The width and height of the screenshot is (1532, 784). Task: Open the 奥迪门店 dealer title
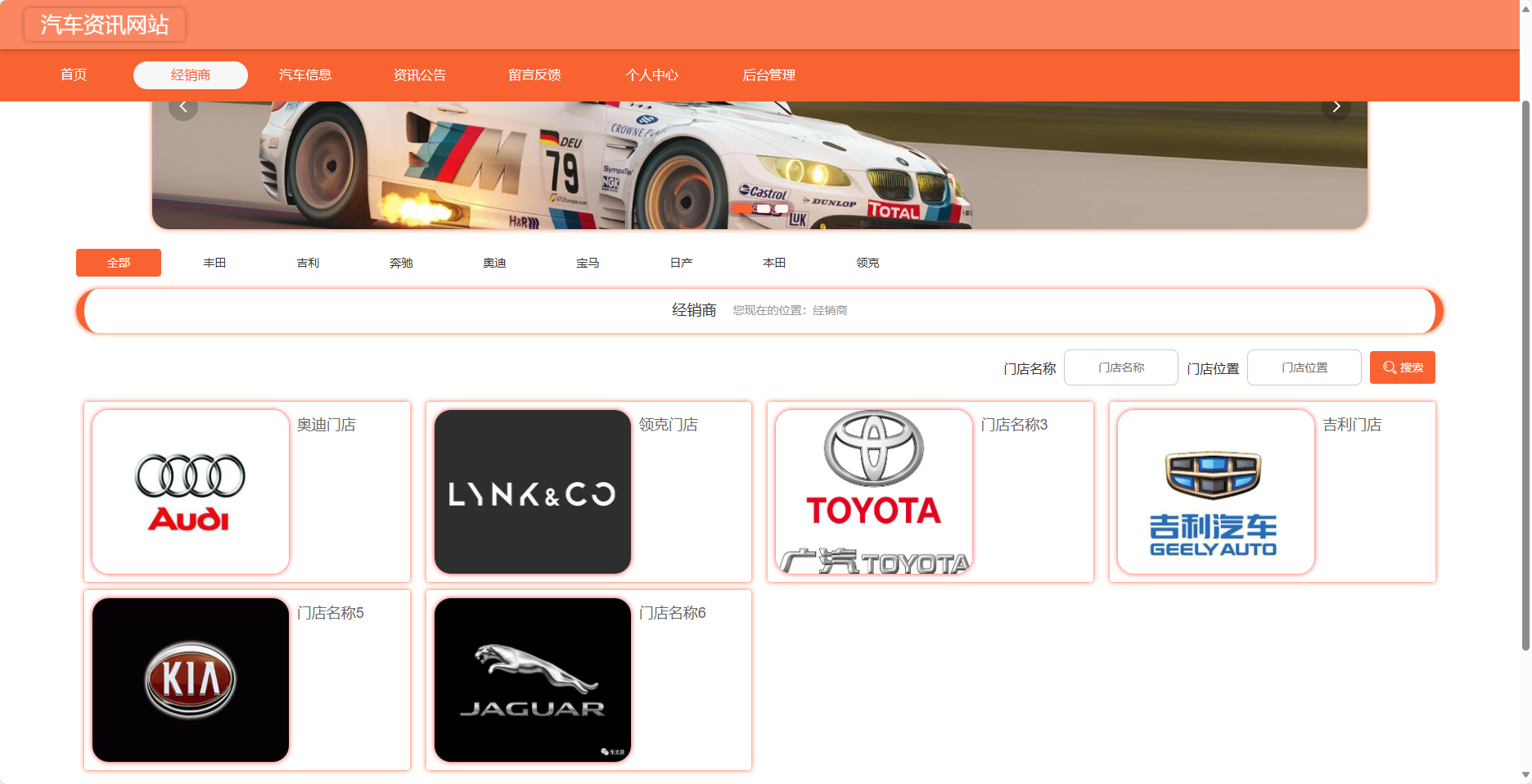click(x=327, y=425)
